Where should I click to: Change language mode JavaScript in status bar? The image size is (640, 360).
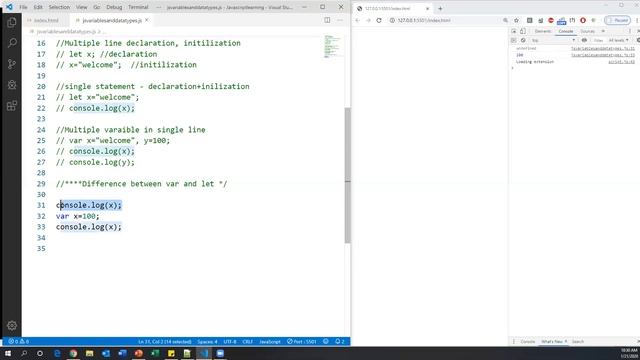pos(270,341)
